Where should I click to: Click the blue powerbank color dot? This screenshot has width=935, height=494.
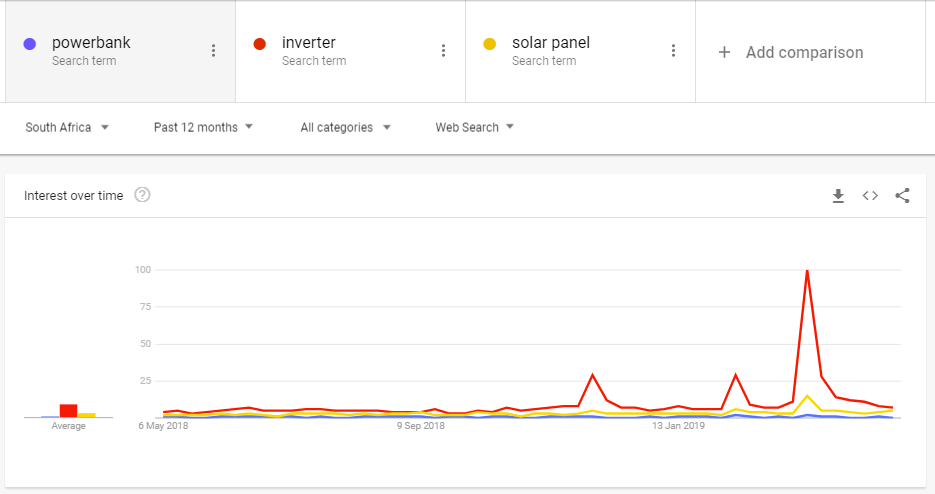(x=29, y=44)
